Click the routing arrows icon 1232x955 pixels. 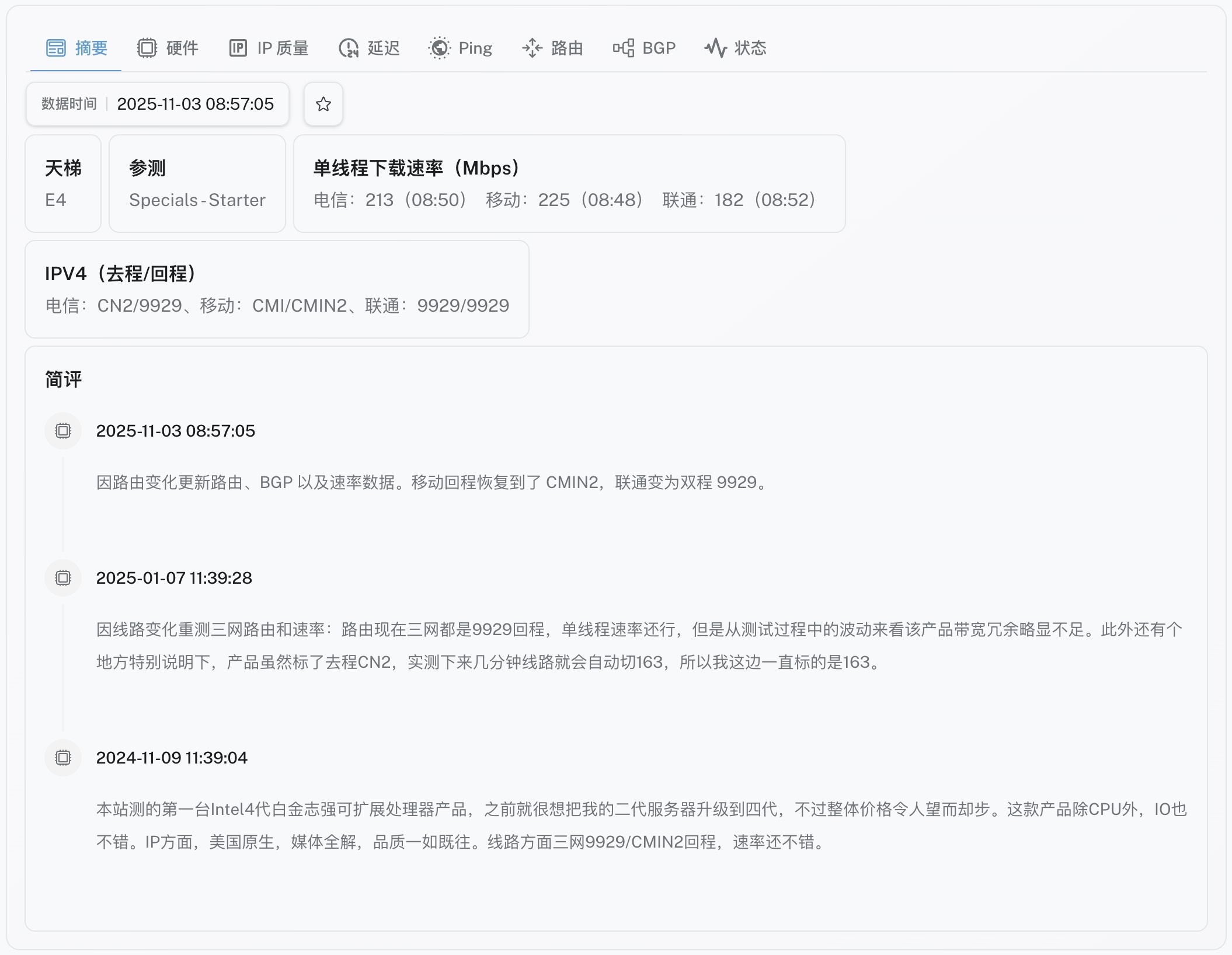(532, 48)
